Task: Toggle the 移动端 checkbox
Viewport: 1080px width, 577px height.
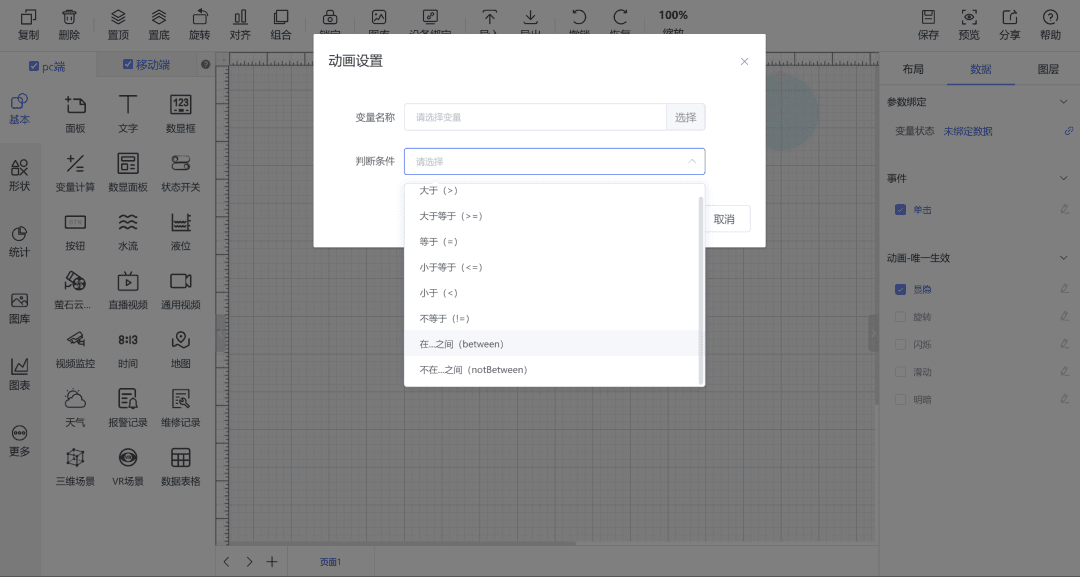Action: (x=127, y=64)
